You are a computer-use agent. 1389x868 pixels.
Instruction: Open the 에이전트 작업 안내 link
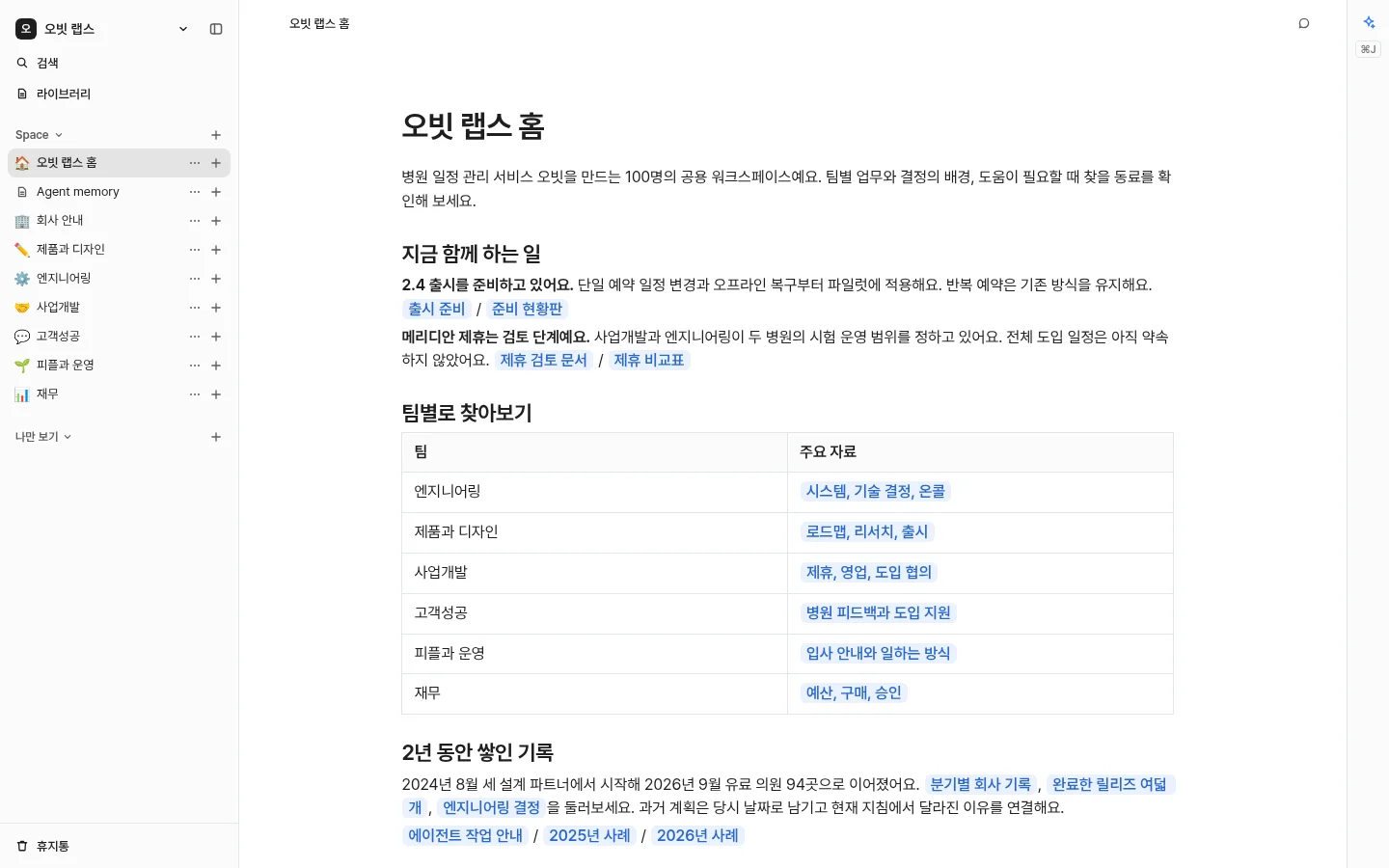(465, 835)
